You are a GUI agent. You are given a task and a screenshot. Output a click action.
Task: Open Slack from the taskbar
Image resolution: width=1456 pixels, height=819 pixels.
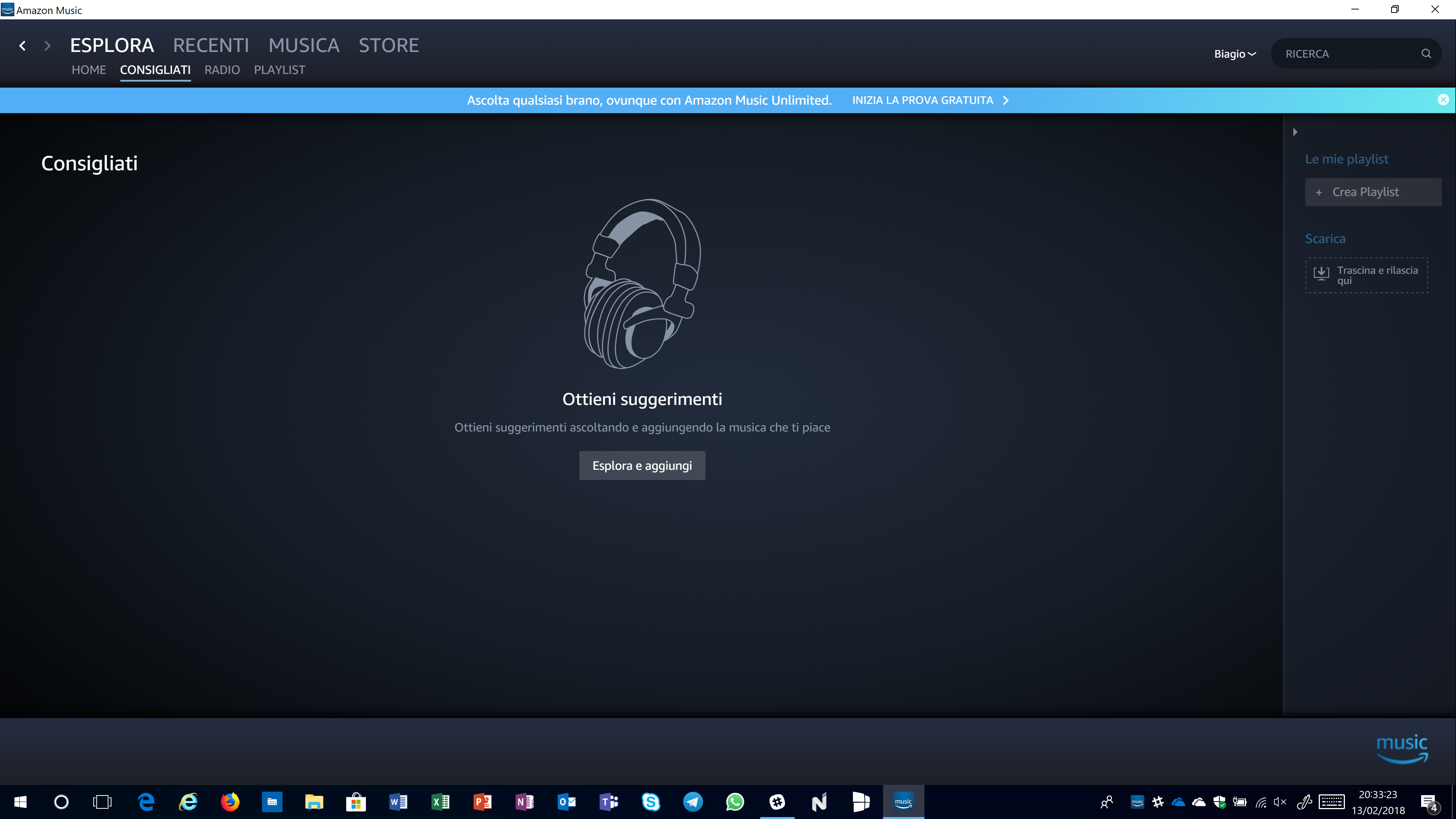[x=777, y=802]
